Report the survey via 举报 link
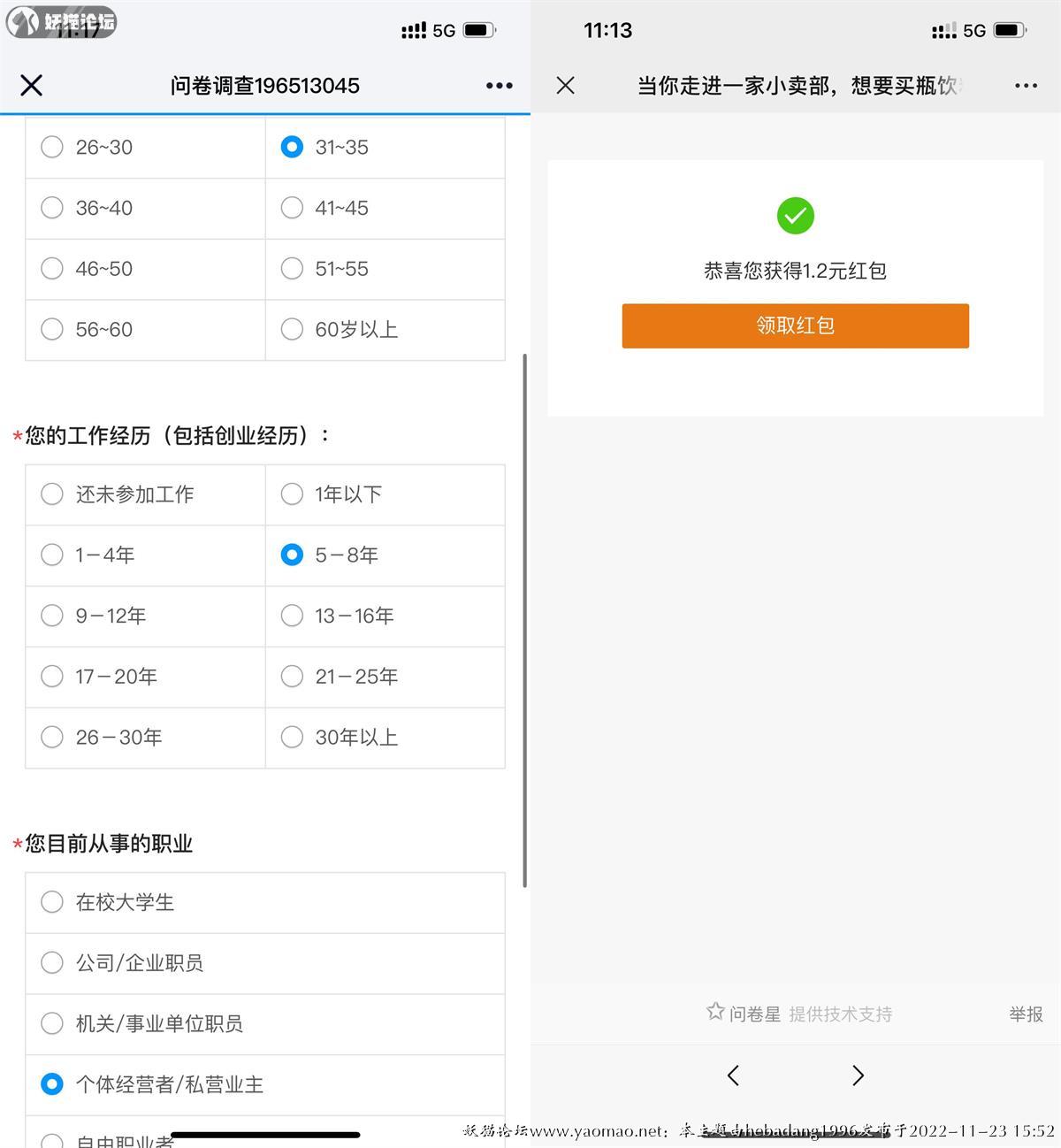This screenshot has width=1061, height=1148. pos(1026,1014)
